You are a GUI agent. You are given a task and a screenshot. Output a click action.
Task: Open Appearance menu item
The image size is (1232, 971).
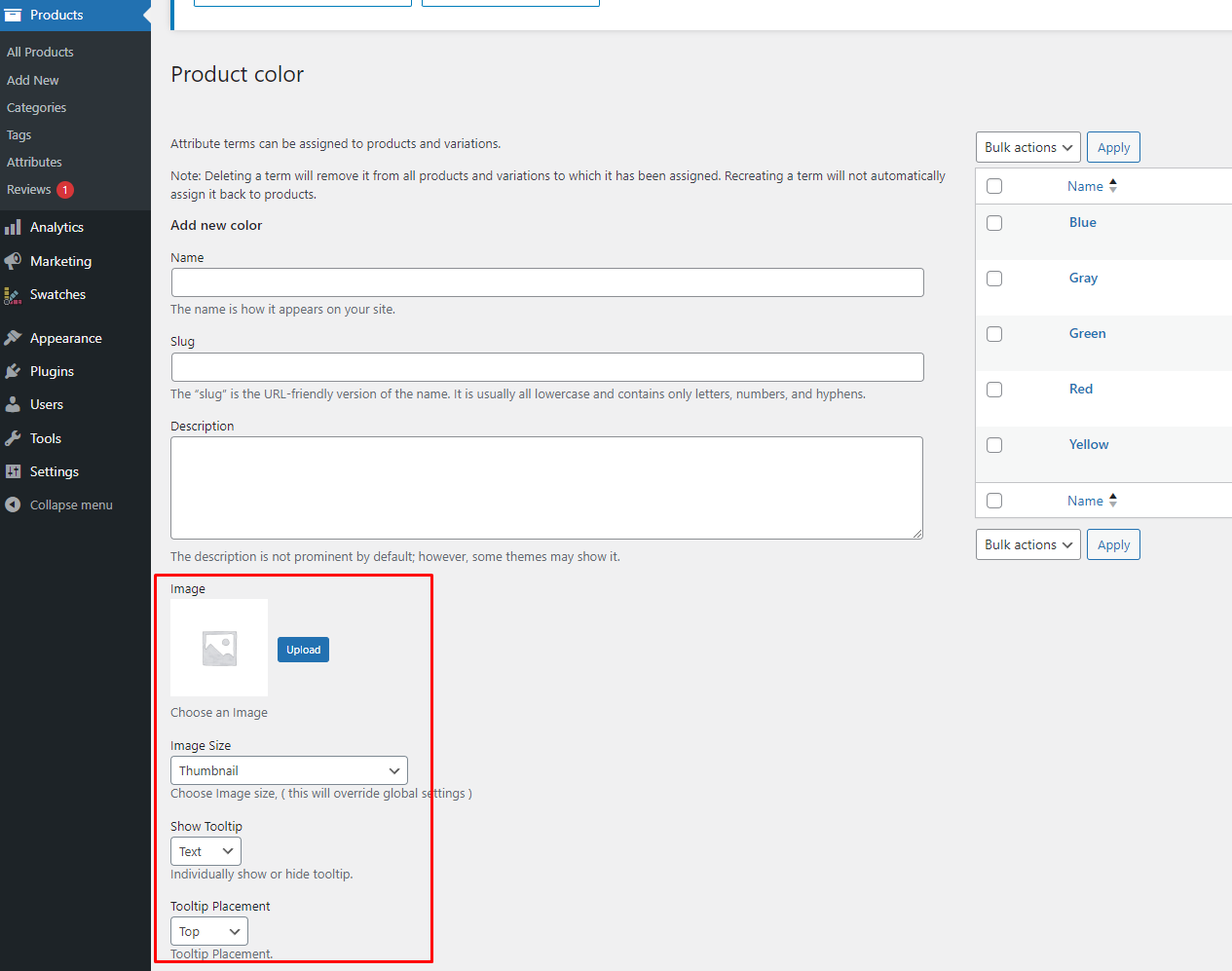tap(65, 338)
